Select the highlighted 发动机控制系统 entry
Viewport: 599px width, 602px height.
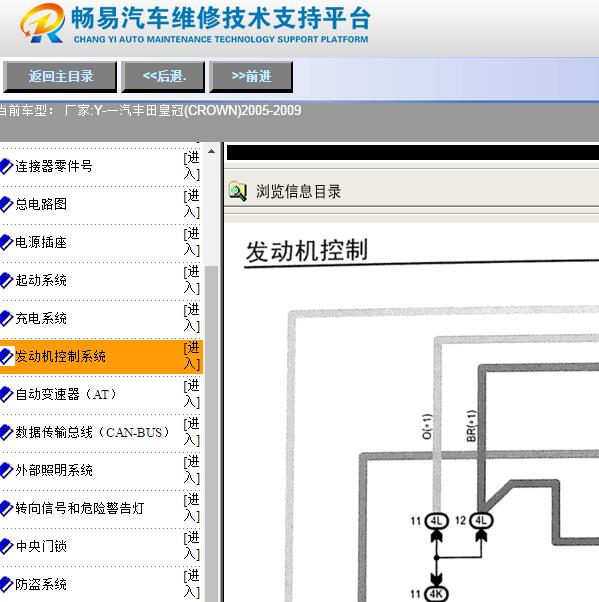point(60,356)
